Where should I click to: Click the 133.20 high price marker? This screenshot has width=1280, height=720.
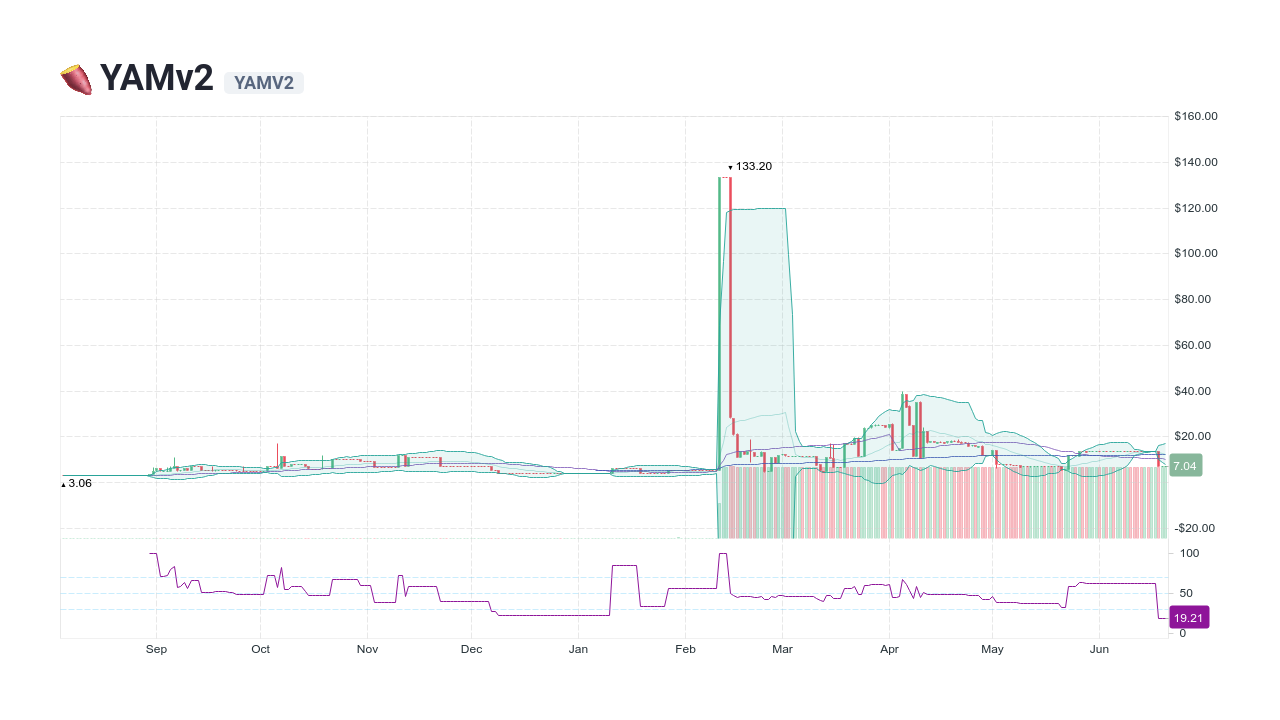750,166
